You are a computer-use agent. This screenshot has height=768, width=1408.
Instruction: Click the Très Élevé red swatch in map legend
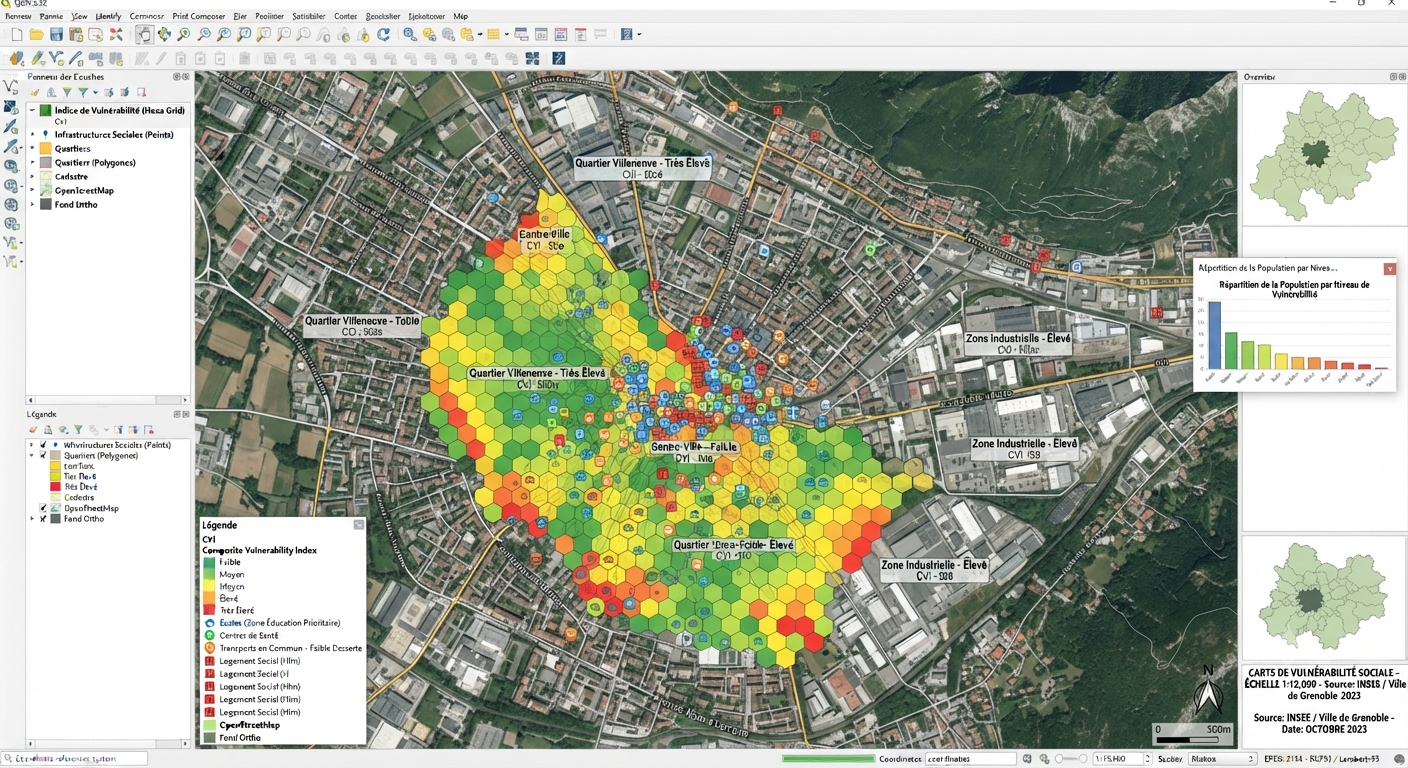click(209, 609)
